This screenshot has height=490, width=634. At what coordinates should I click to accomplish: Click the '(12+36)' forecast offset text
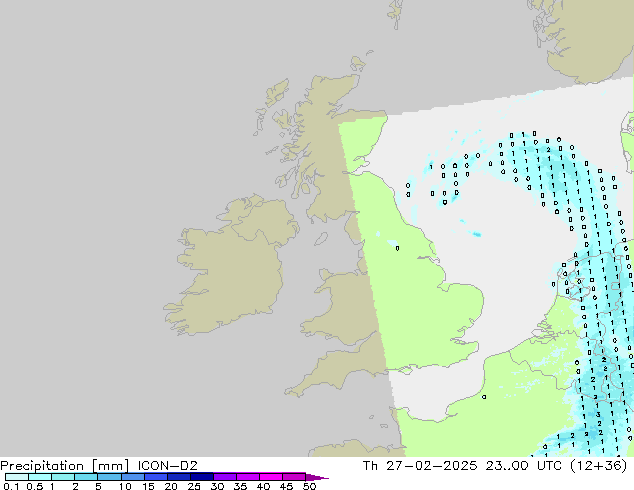click(598, 466)
